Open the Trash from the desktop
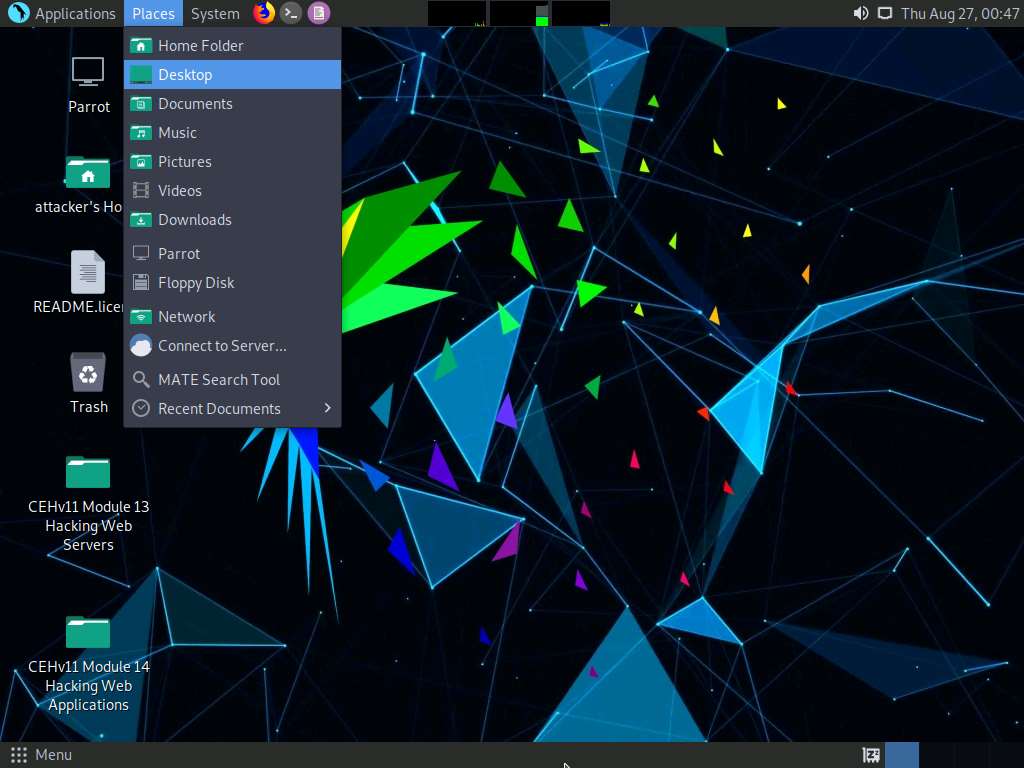Screen dimensions: 1024x768 [88, 370]
